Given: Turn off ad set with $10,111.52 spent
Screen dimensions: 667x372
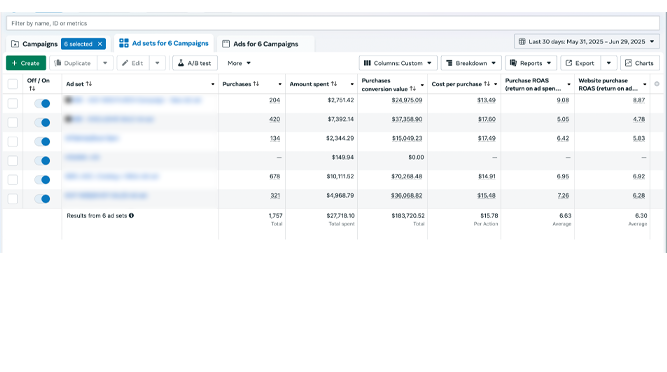Looking at the screenshot, I should pyautogui.click(x=42, y=180).
